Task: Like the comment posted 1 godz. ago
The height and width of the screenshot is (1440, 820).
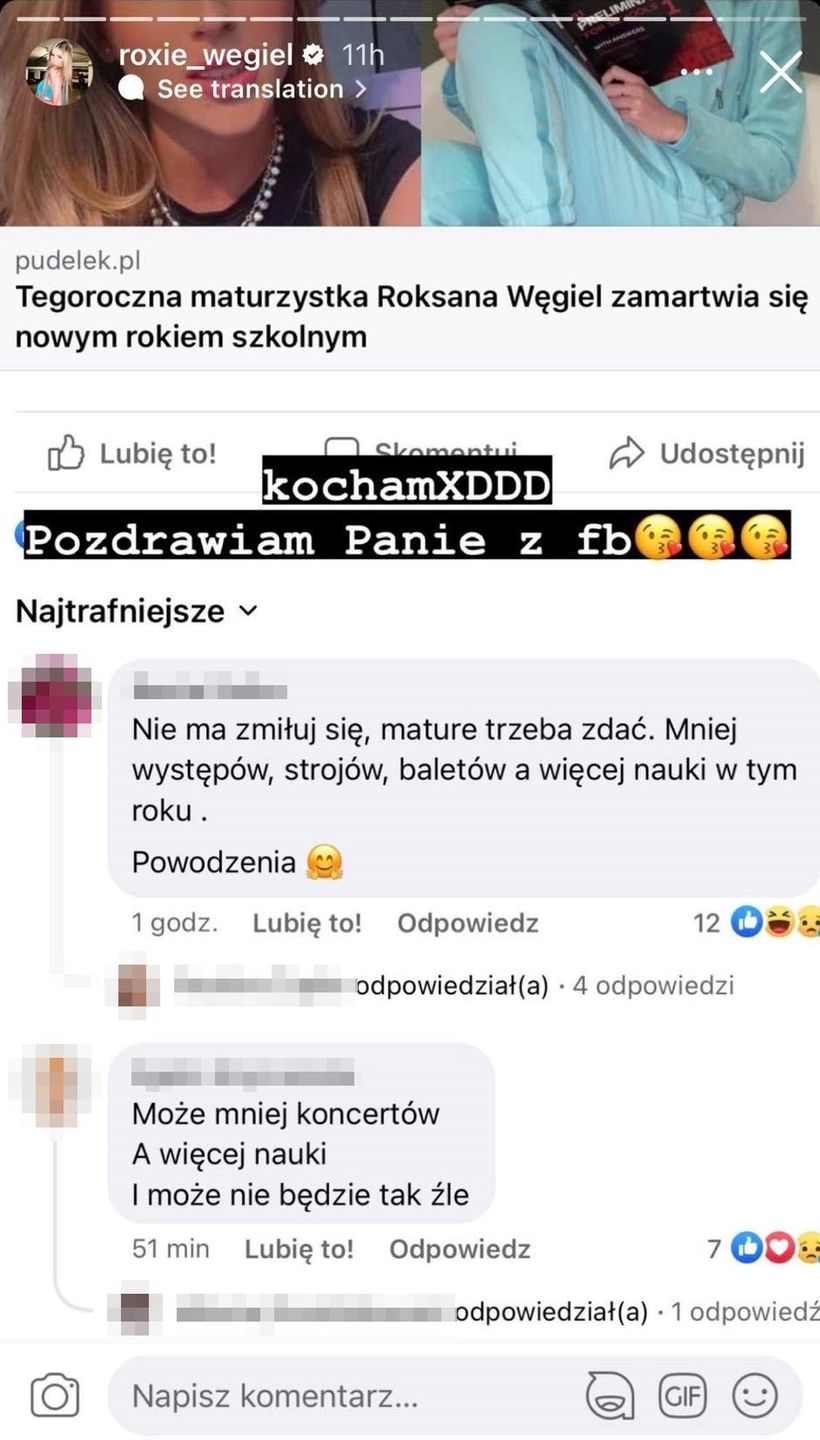Action: click(x=307, y=923)
